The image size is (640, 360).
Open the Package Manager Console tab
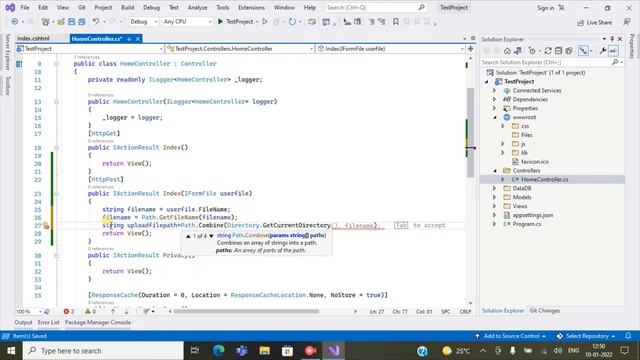(x=98, y=322)
